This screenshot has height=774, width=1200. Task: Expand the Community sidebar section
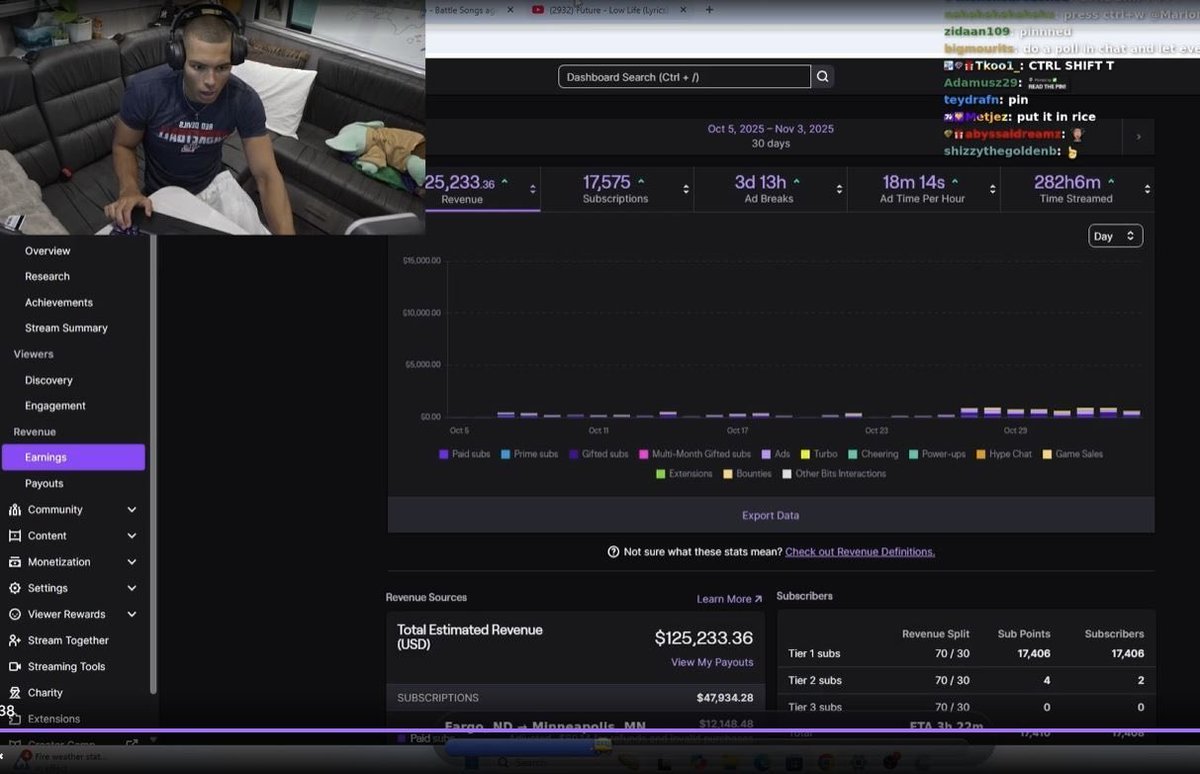132,510
